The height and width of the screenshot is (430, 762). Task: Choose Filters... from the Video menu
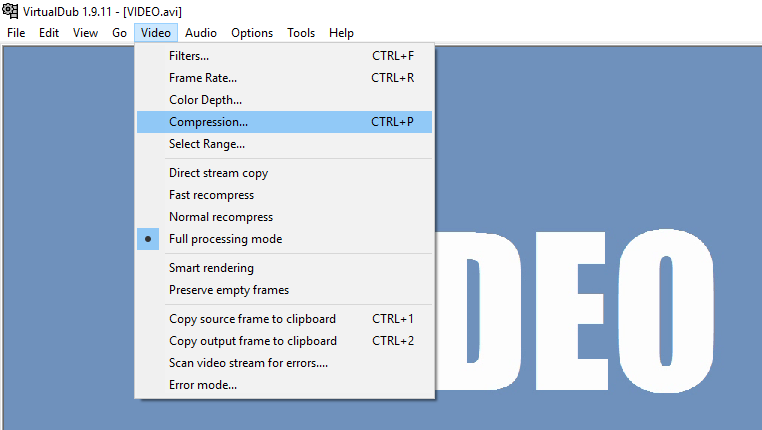coord(284,56)
